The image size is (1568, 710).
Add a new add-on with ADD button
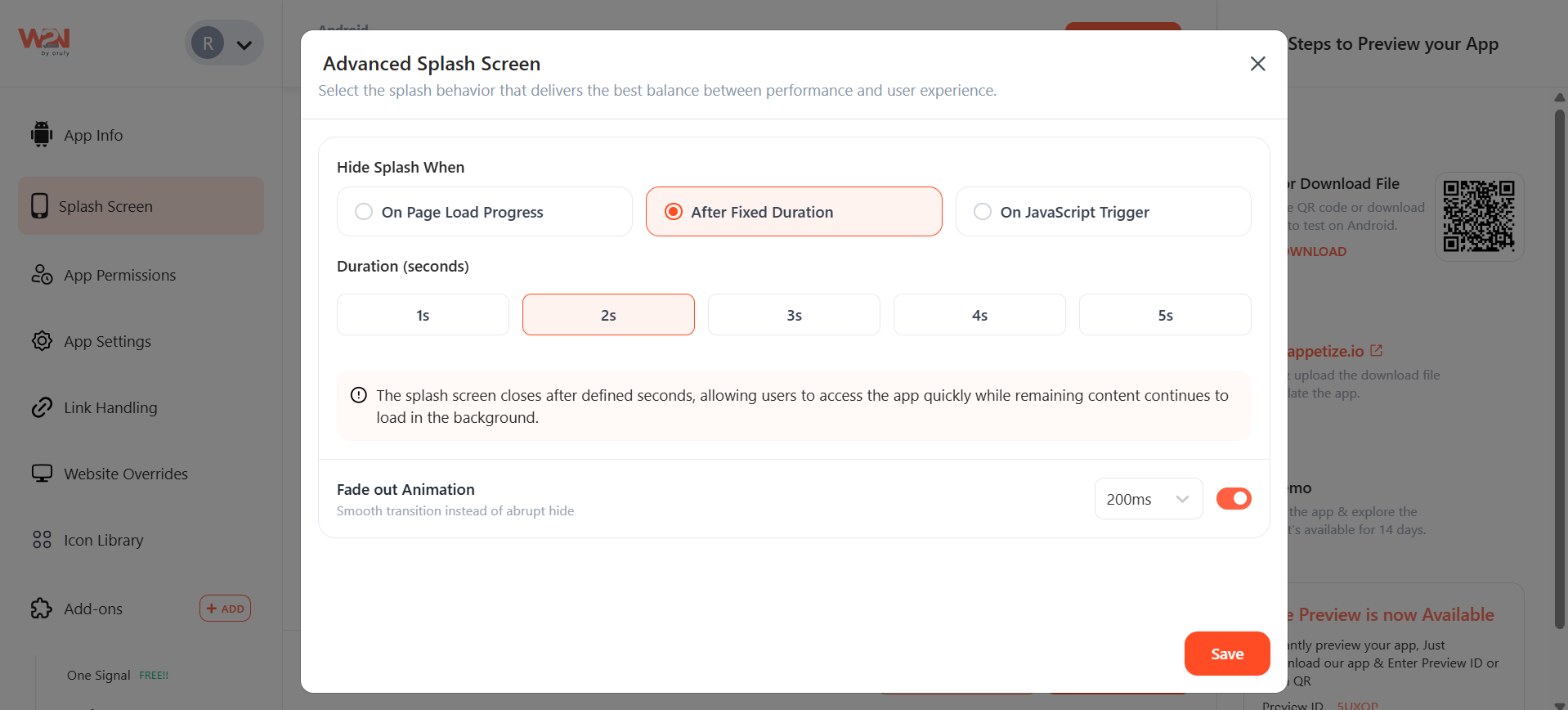point(225,609)
